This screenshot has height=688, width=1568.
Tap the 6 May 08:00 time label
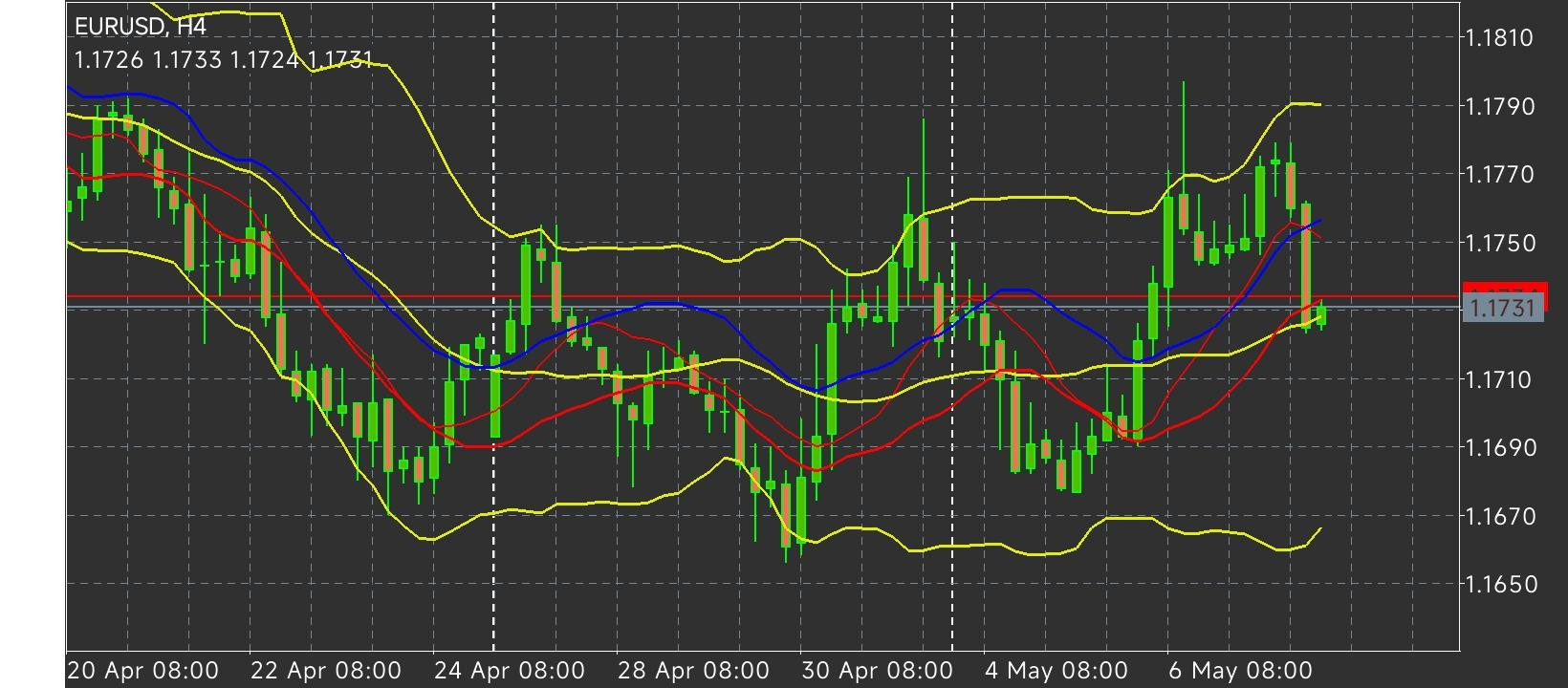coord(1240,670)
